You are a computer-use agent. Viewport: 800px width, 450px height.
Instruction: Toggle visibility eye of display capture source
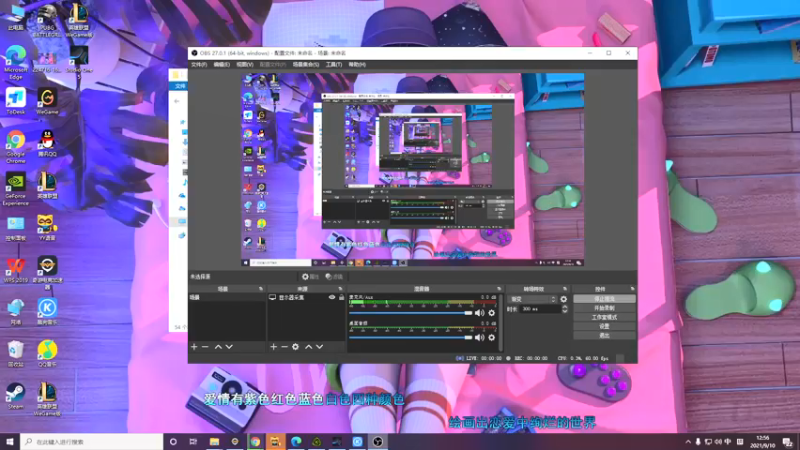tap(332, 297)
